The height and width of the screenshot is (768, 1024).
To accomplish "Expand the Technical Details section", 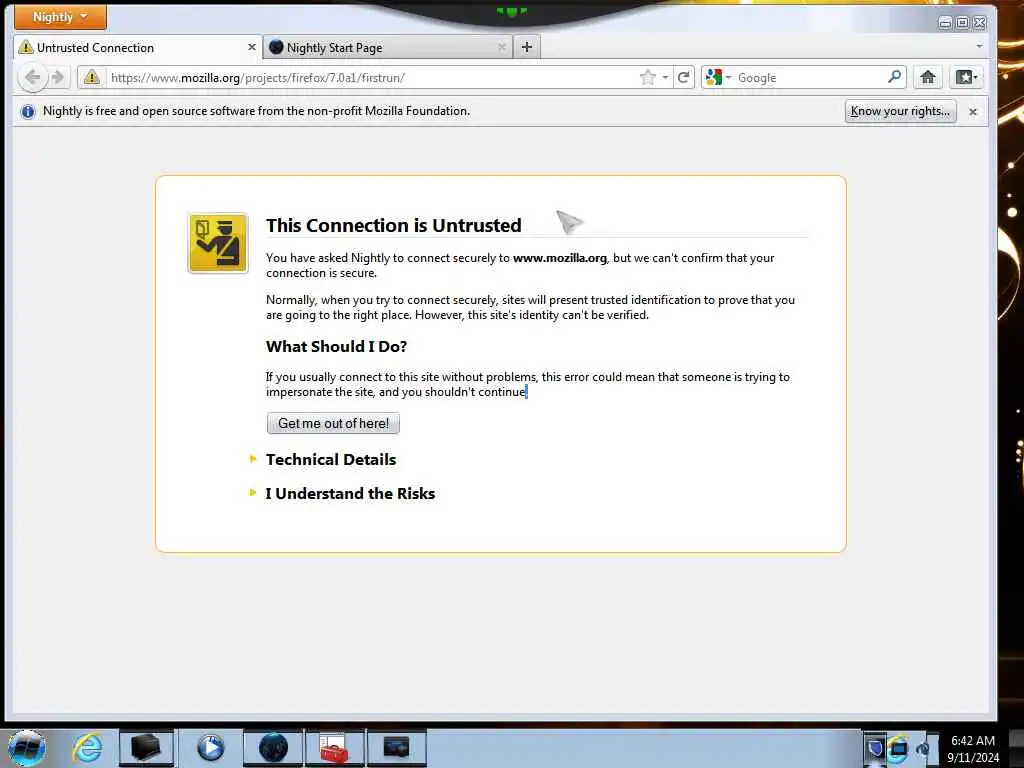I will pos(330,460).
